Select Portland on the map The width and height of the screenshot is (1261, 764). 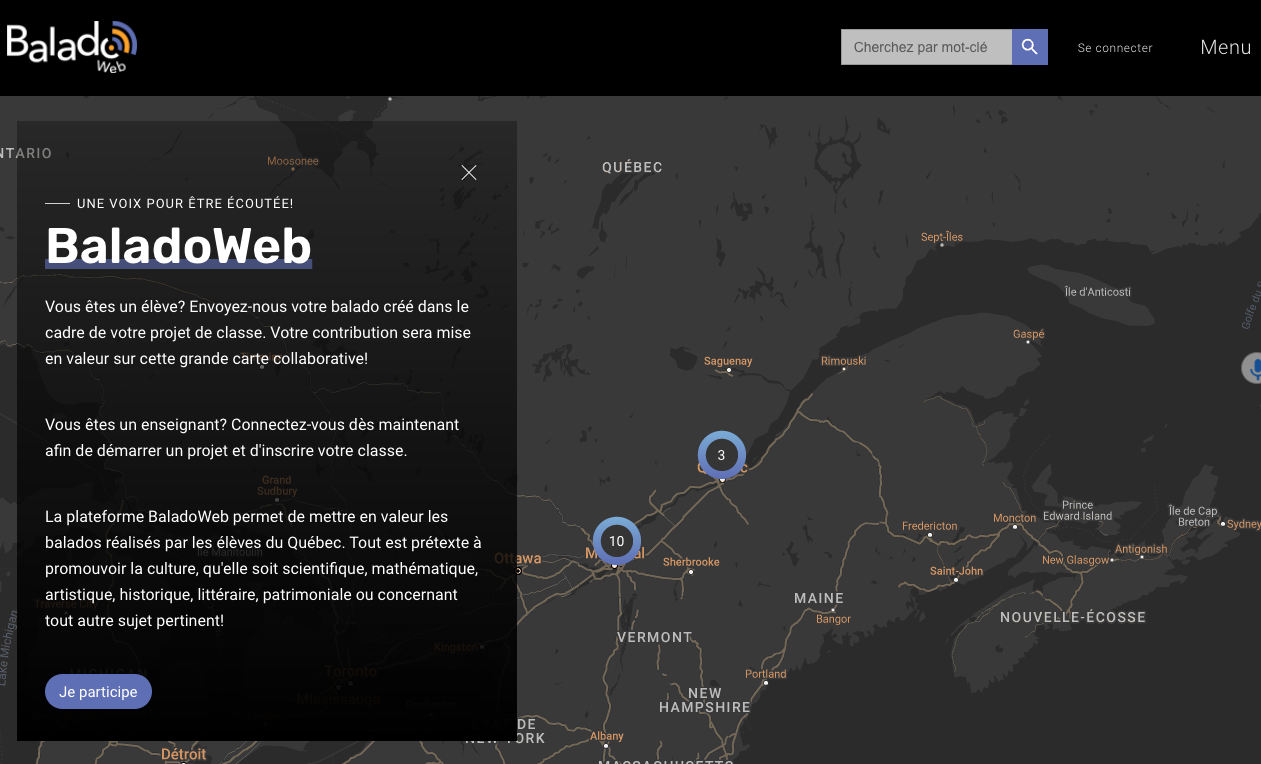coord(766,674)
